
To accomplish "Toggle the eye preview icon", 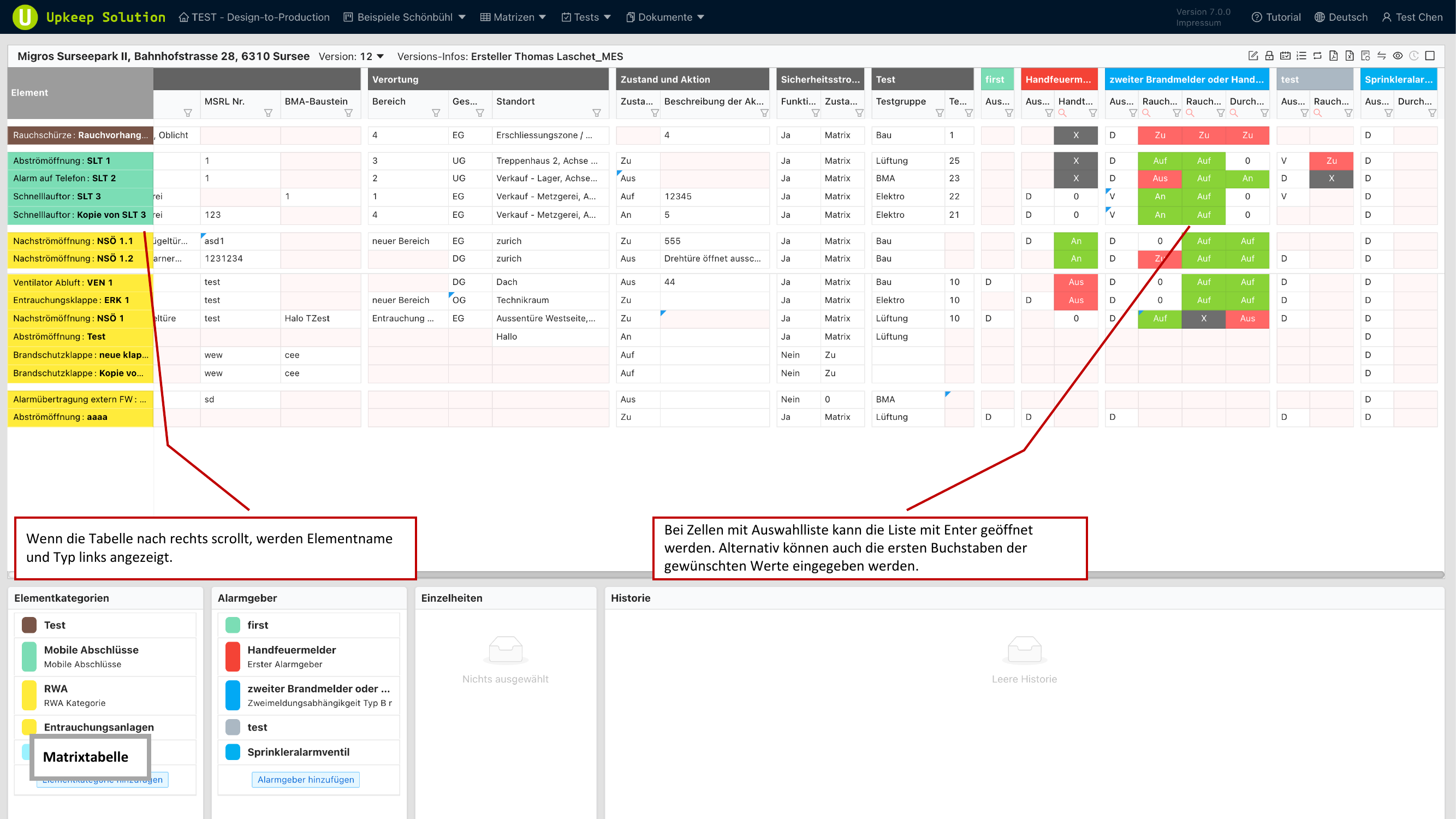I will [x=1397, y=56].
